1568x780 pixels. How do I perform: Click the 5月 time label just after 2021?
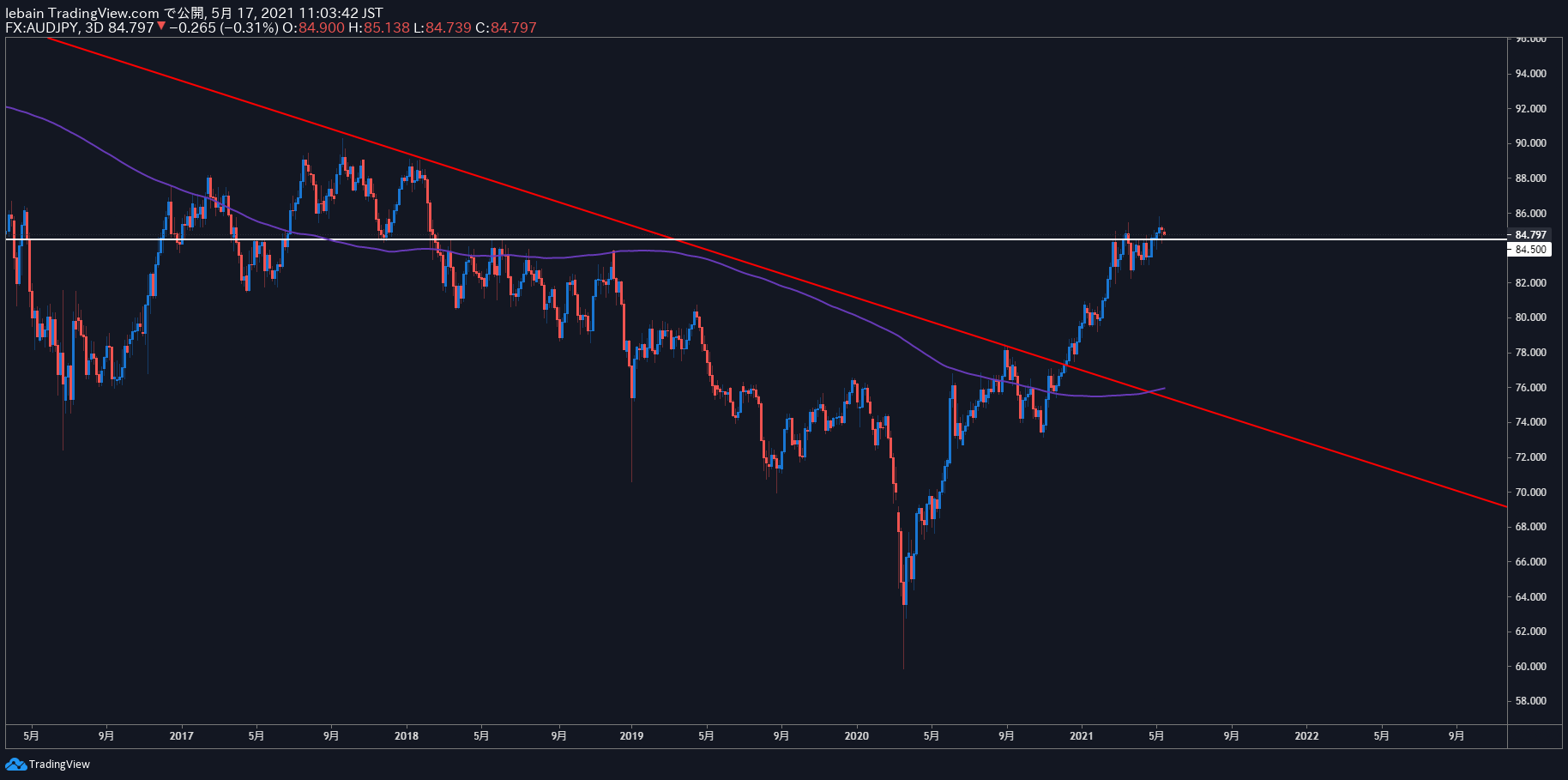1156,736
